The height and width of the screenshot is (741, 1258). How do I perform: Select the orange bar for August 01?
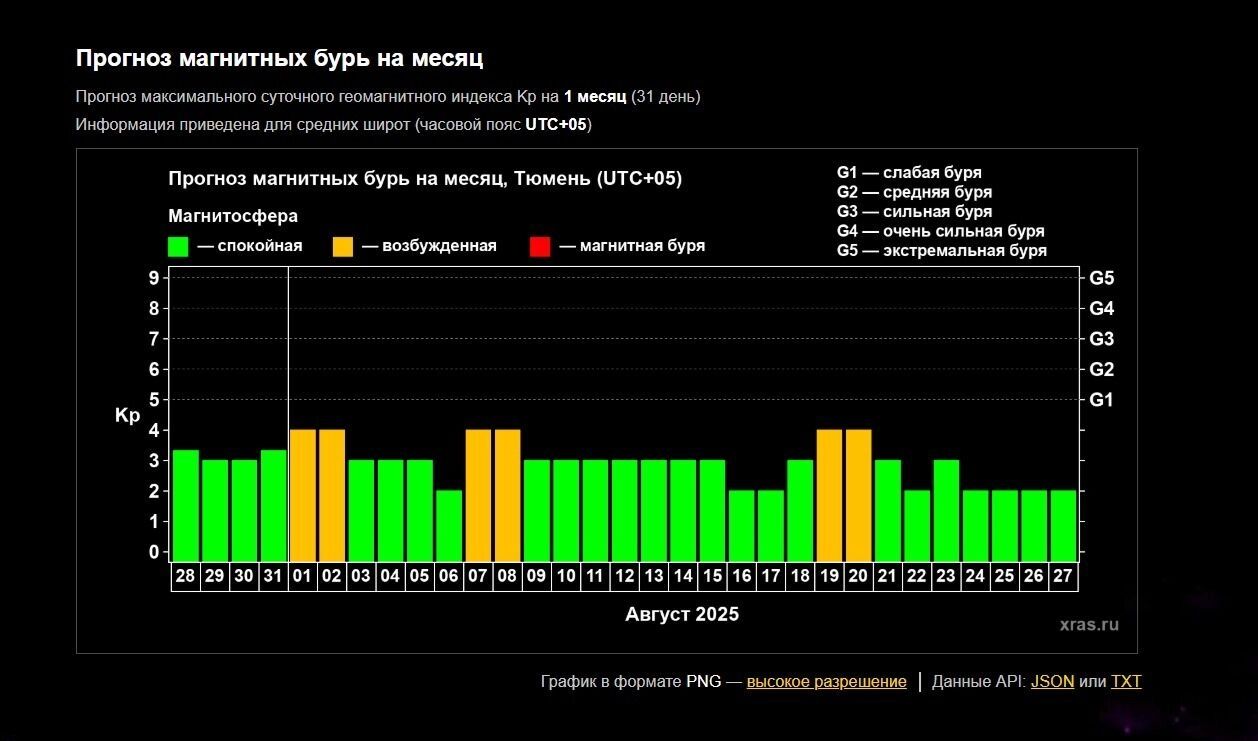point(303,495)
